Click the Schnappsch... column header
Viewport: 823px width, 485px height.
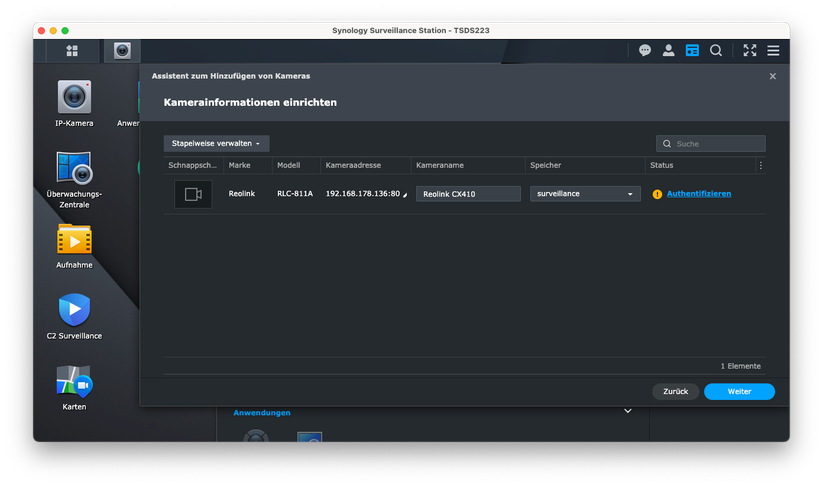192,165
